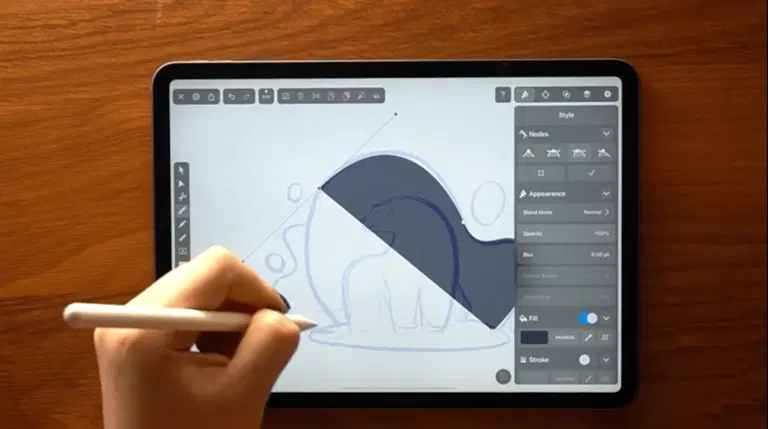Tap the camera/import photo icon

(x=286, y=96)
